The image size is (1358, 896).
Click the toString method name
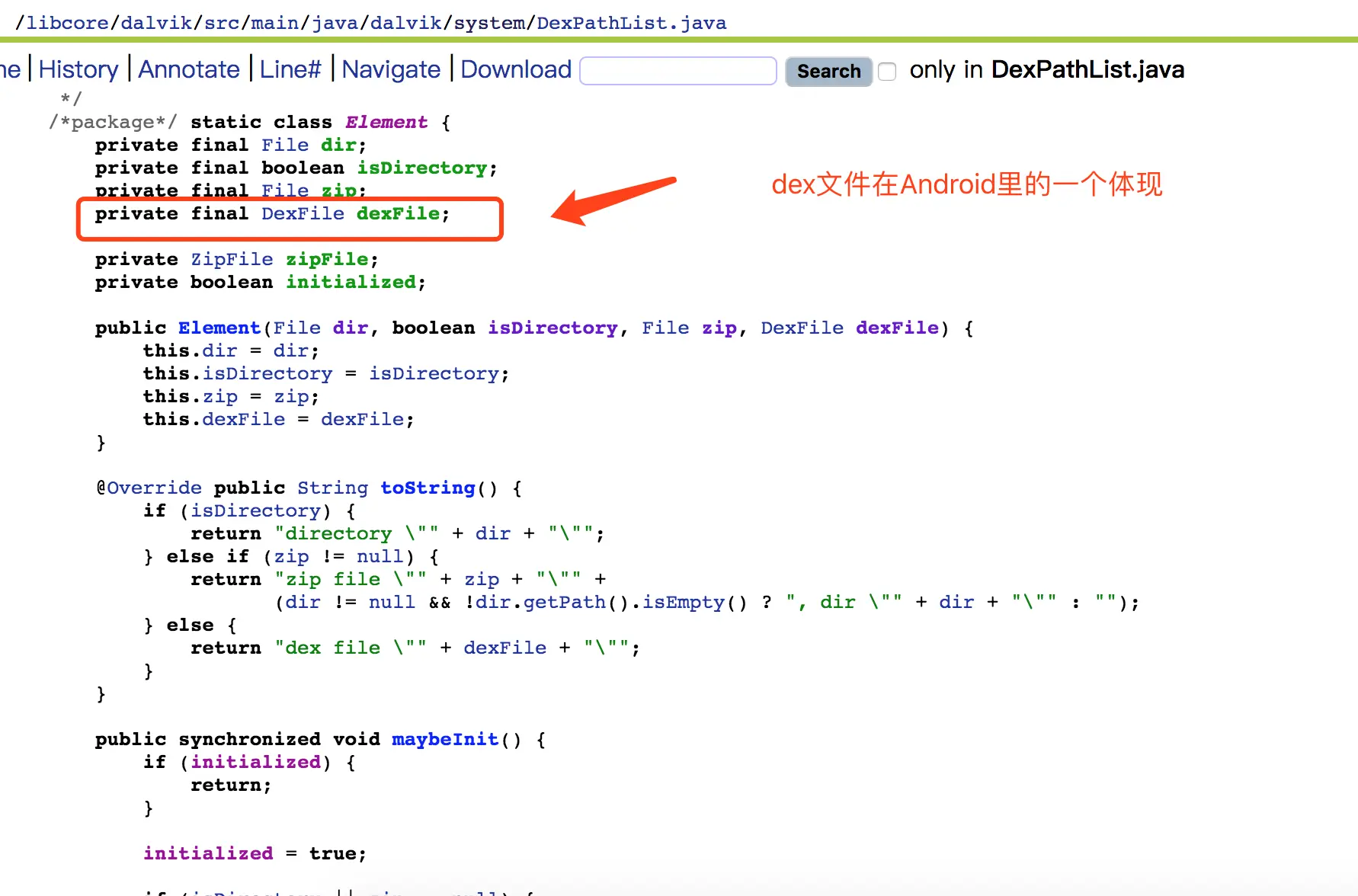428,488
